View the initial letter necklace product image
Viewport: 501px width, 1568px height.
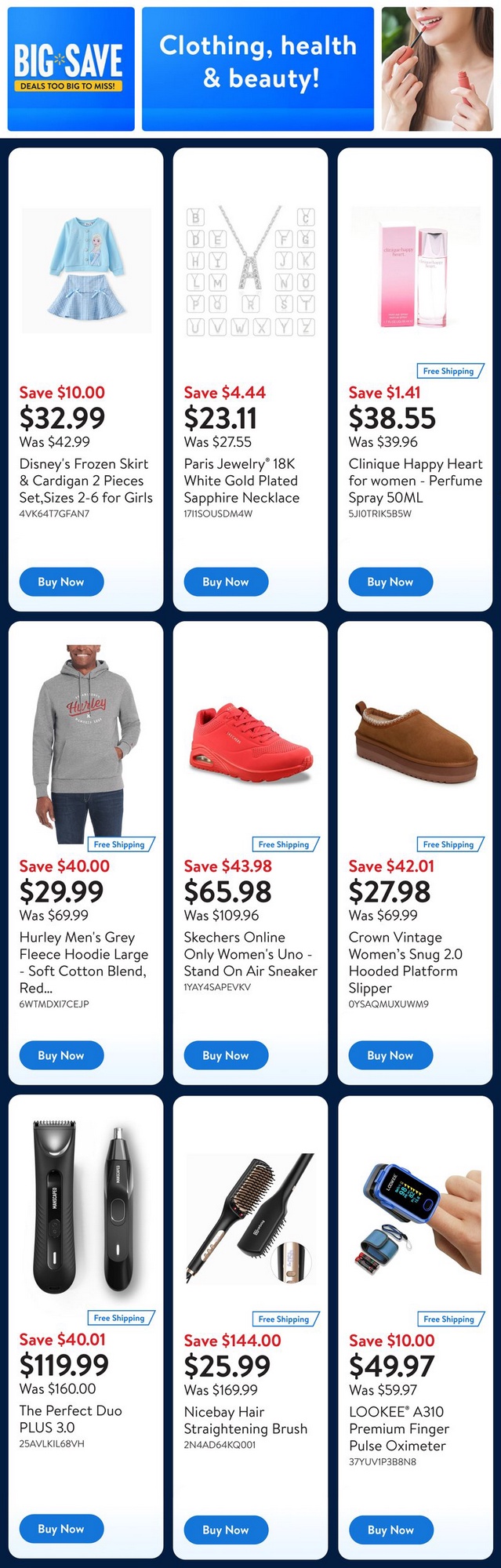(251, 270)
